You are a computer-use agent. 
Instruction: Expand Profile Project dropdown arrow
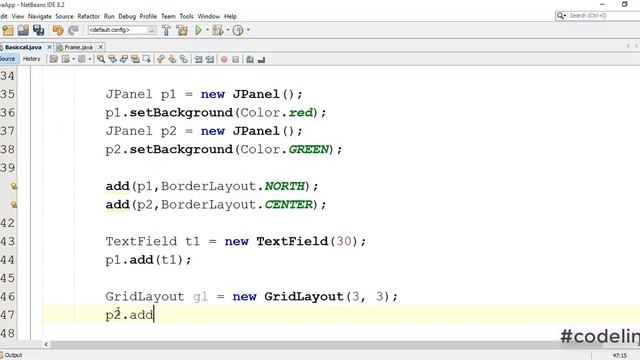(x=248, y=30)
